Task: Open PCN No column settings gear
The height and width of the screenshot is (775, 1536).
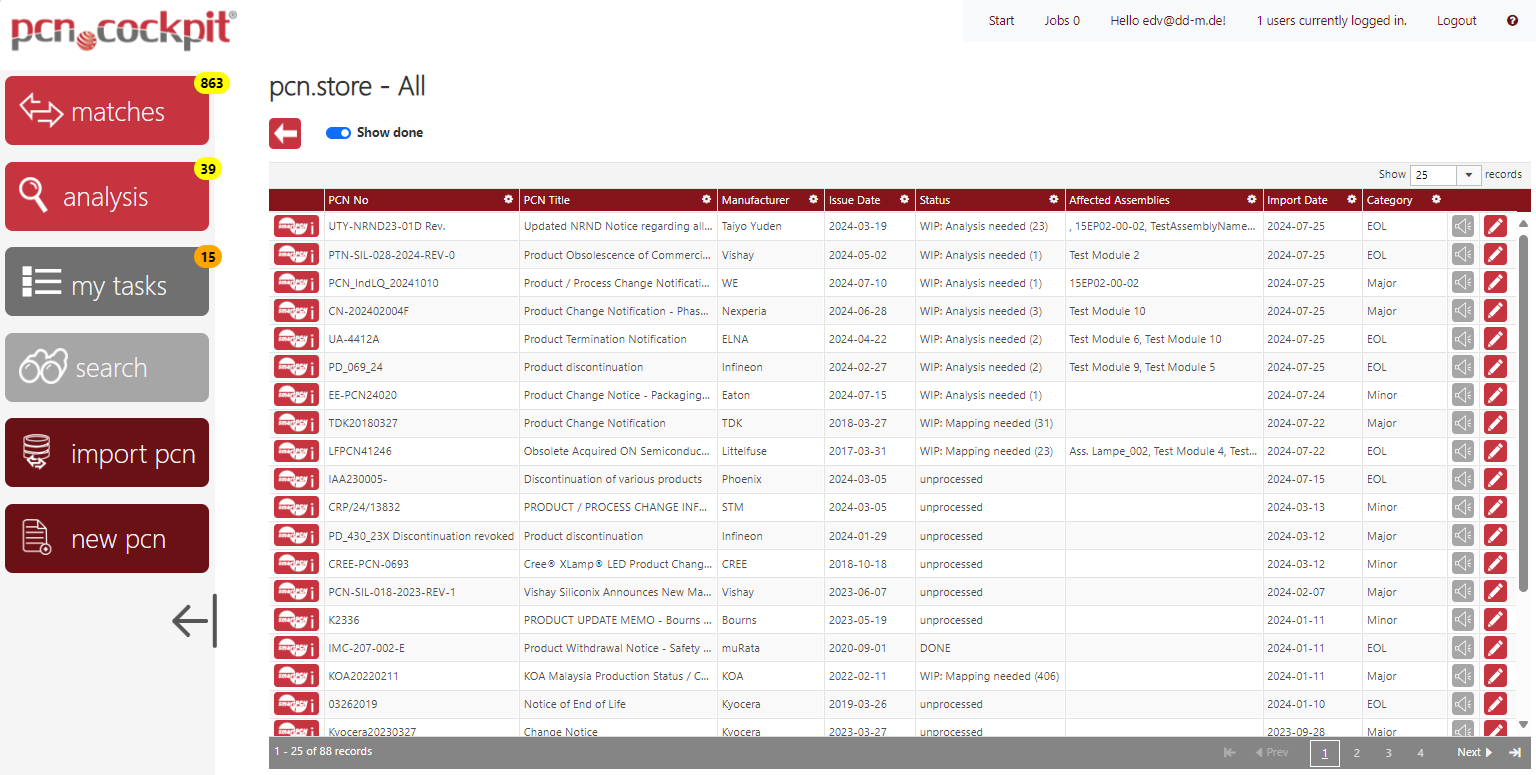Action: (x=508, y=200)
